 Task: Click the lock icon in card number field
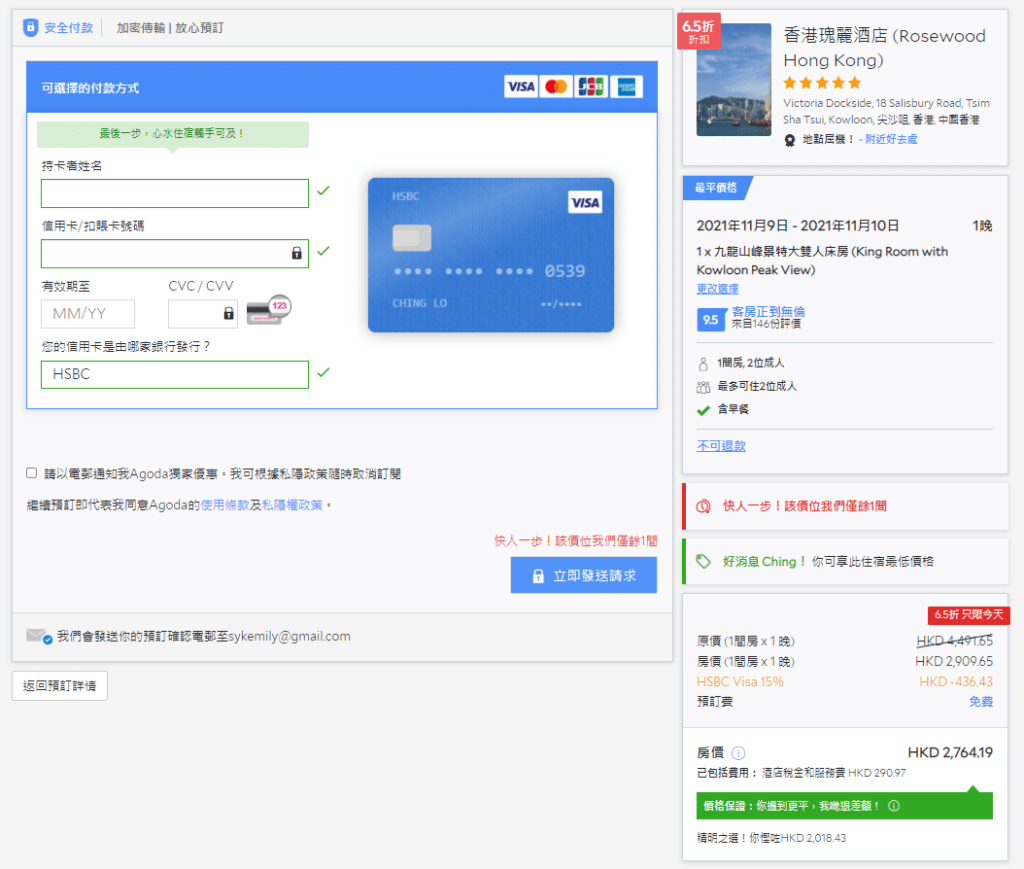(296, 253)
